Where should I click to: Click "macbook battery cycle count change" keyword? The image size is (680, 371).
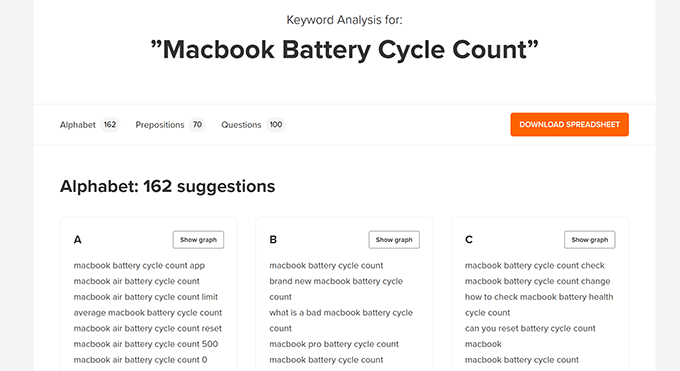(x=537, y=281)
